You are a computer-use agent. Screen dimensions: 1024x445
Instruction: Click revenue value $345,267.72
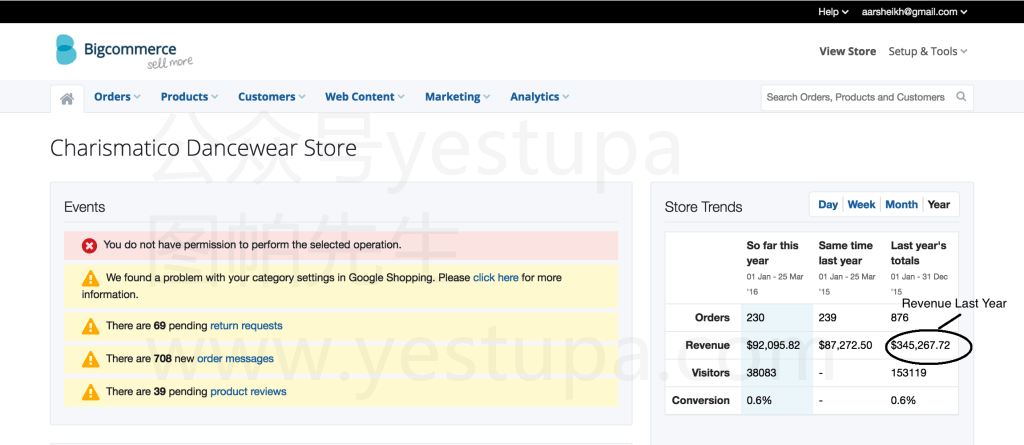[x=920, y=346]
